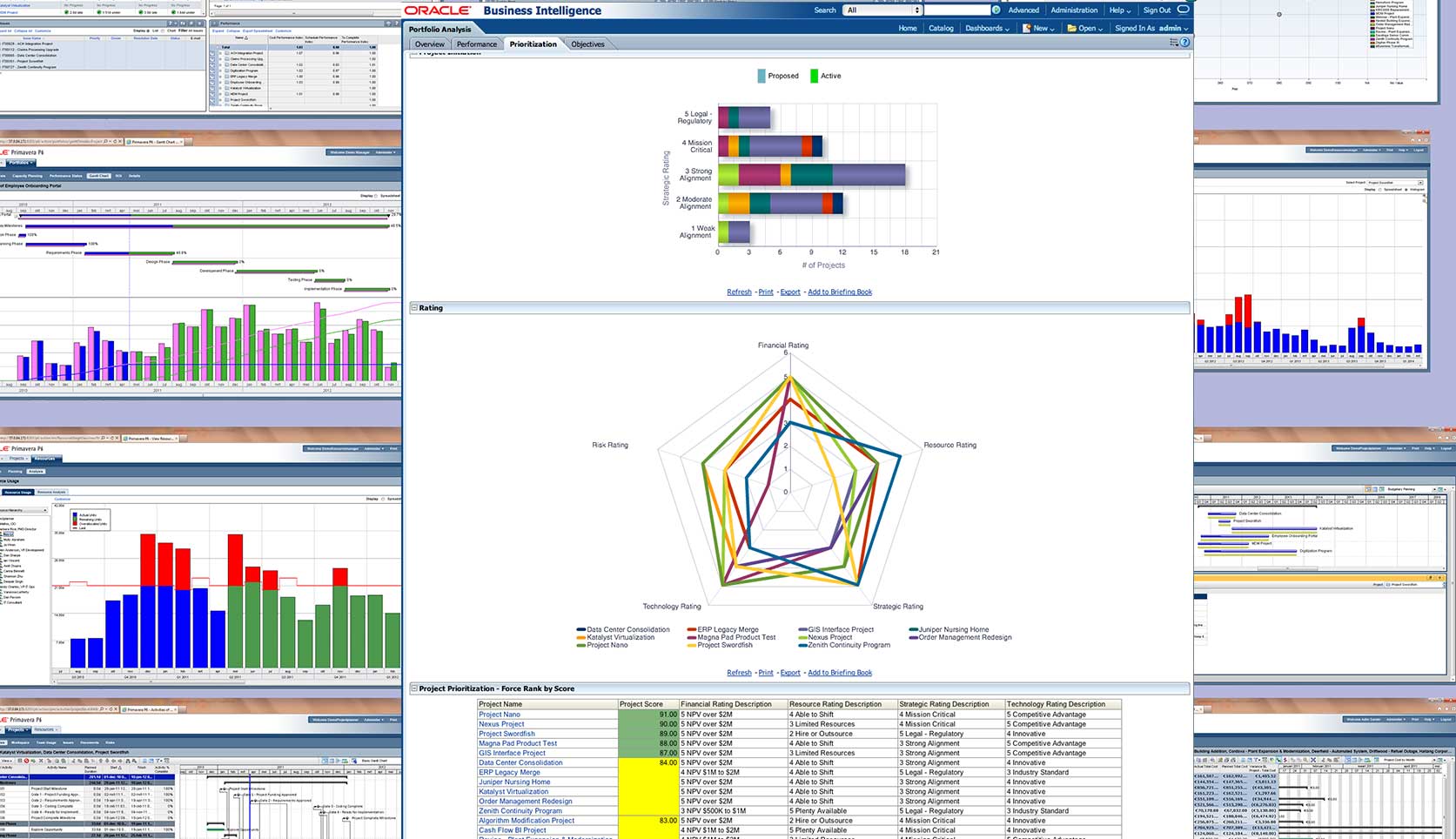Expand the Dashboards menu

(x=988, y=29)
